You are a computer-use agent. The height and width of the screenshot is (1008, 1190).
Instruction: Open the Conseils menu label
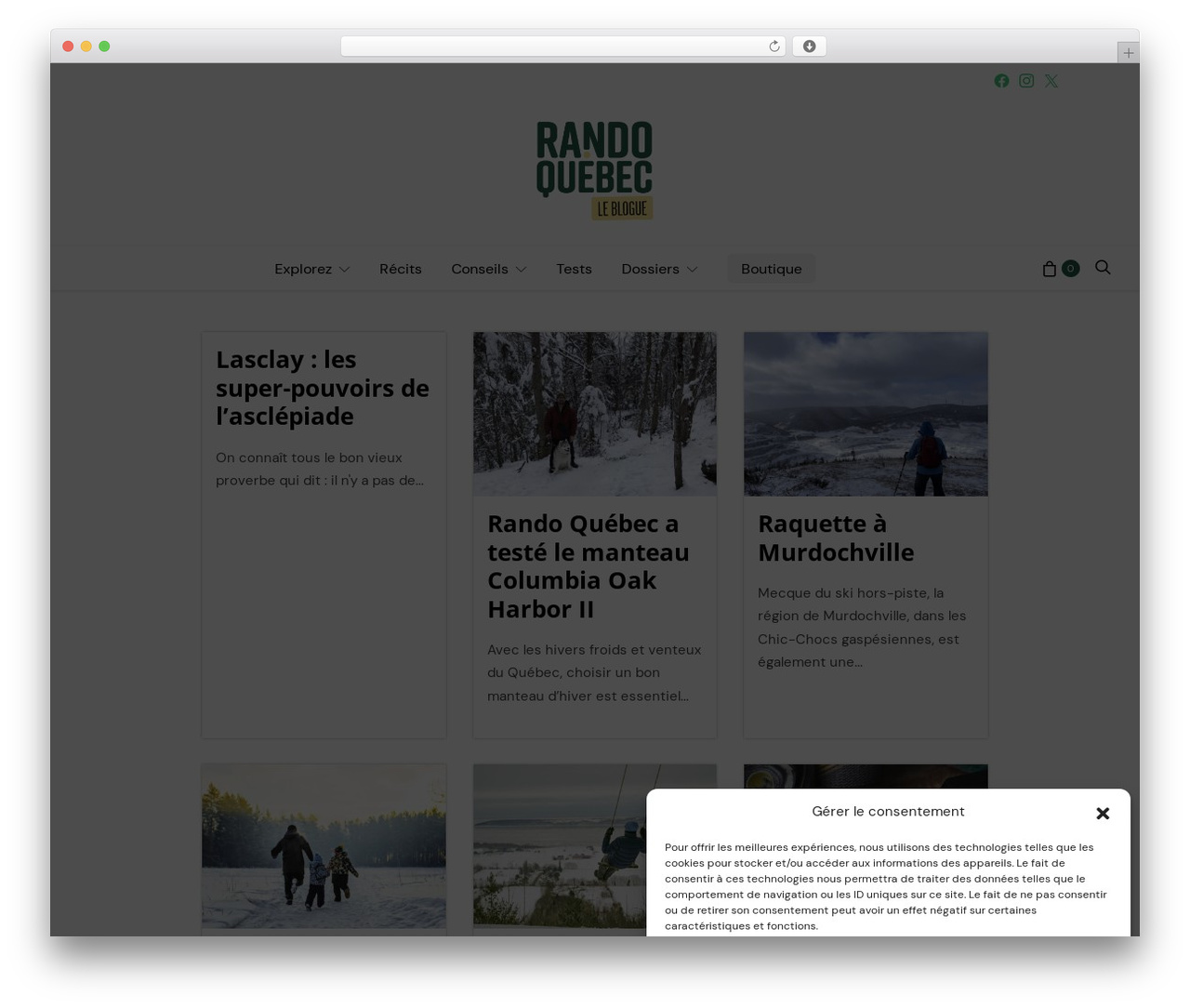[480, 269]
